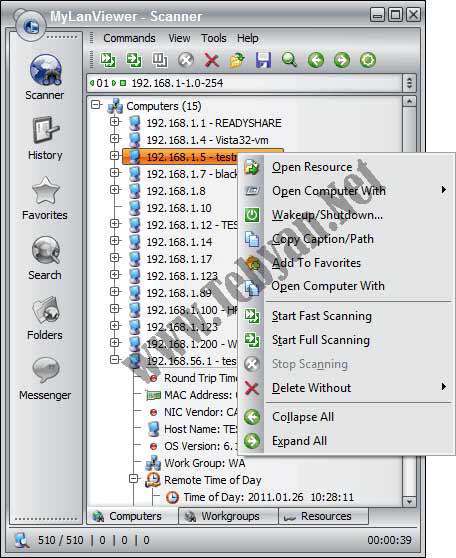The width and height of the screenshot is (456, 558).
Task: Click the open folder toolbar icon
Action: tap(237, 60)
